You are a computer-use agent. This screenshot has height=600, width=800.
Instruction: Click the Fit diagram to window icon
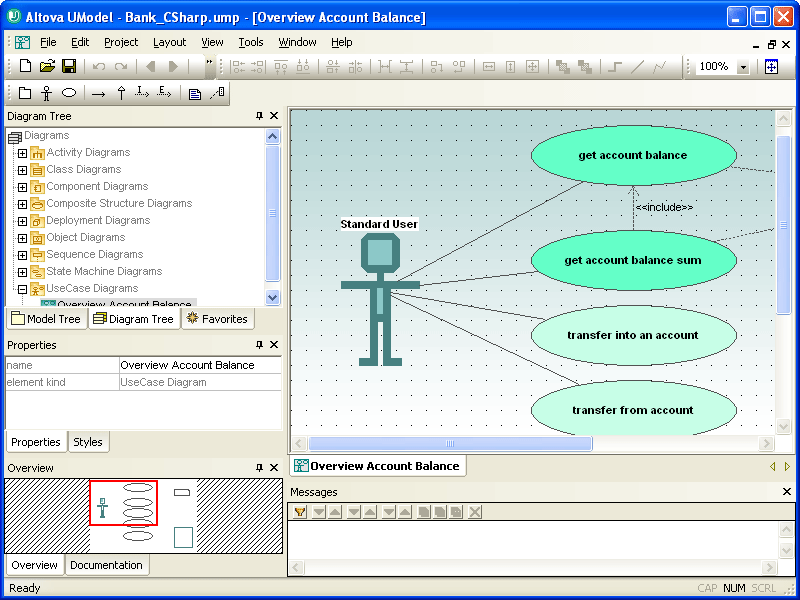(x=771, y=66)
